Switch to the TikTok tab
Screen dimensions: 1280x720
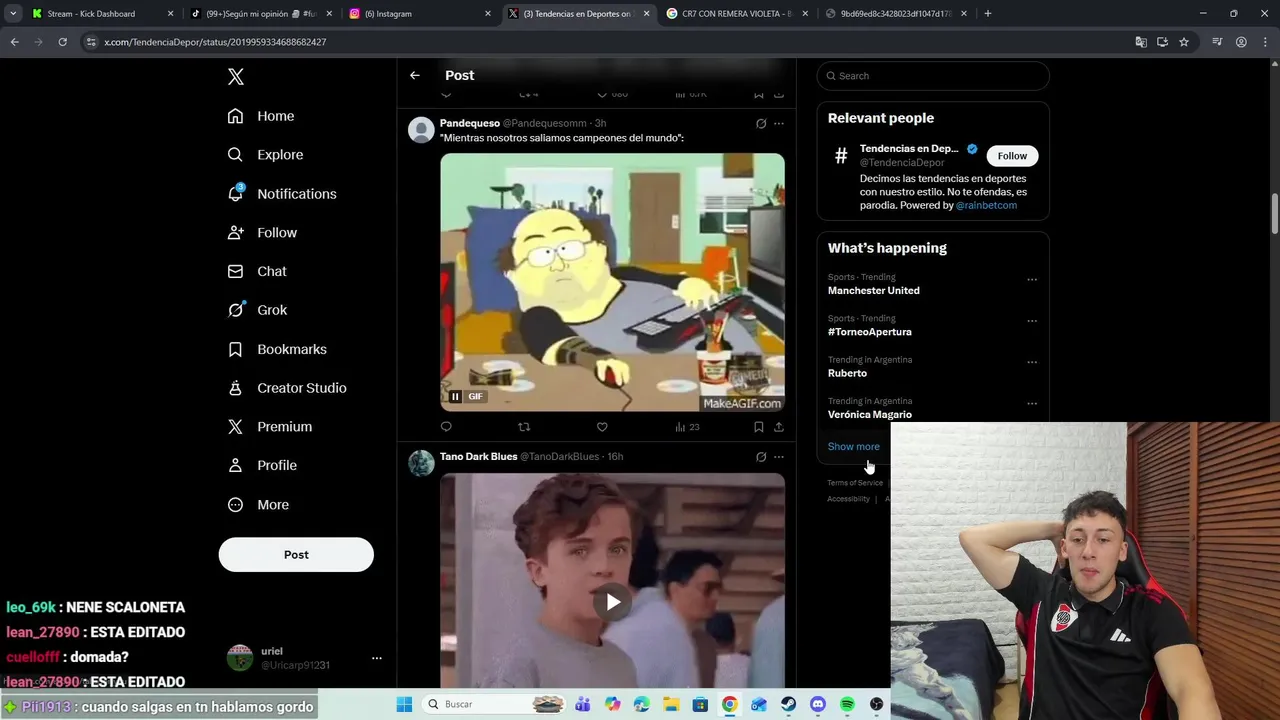coord(260,14)
